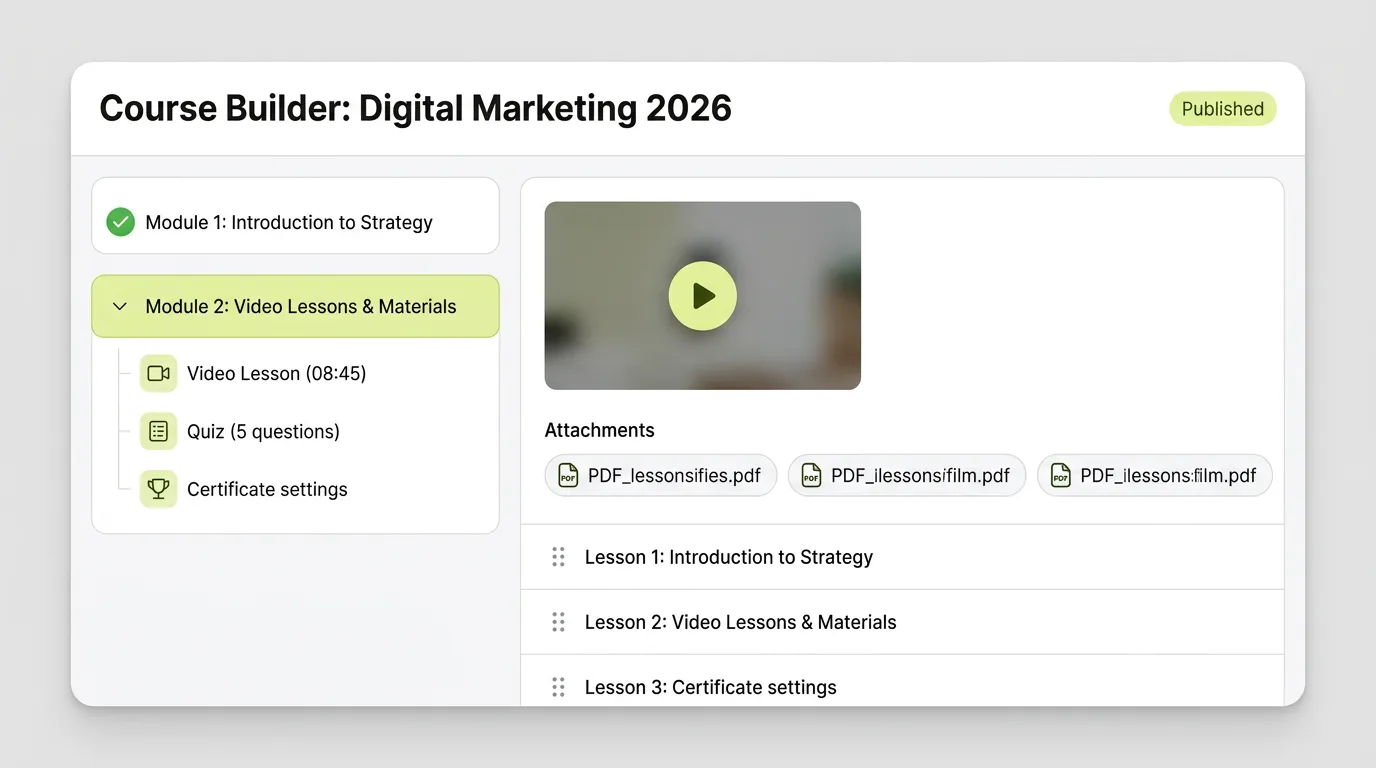Select Lesson 3: Certificate settings row
1376x768 pixels.
tap(902, 681)
